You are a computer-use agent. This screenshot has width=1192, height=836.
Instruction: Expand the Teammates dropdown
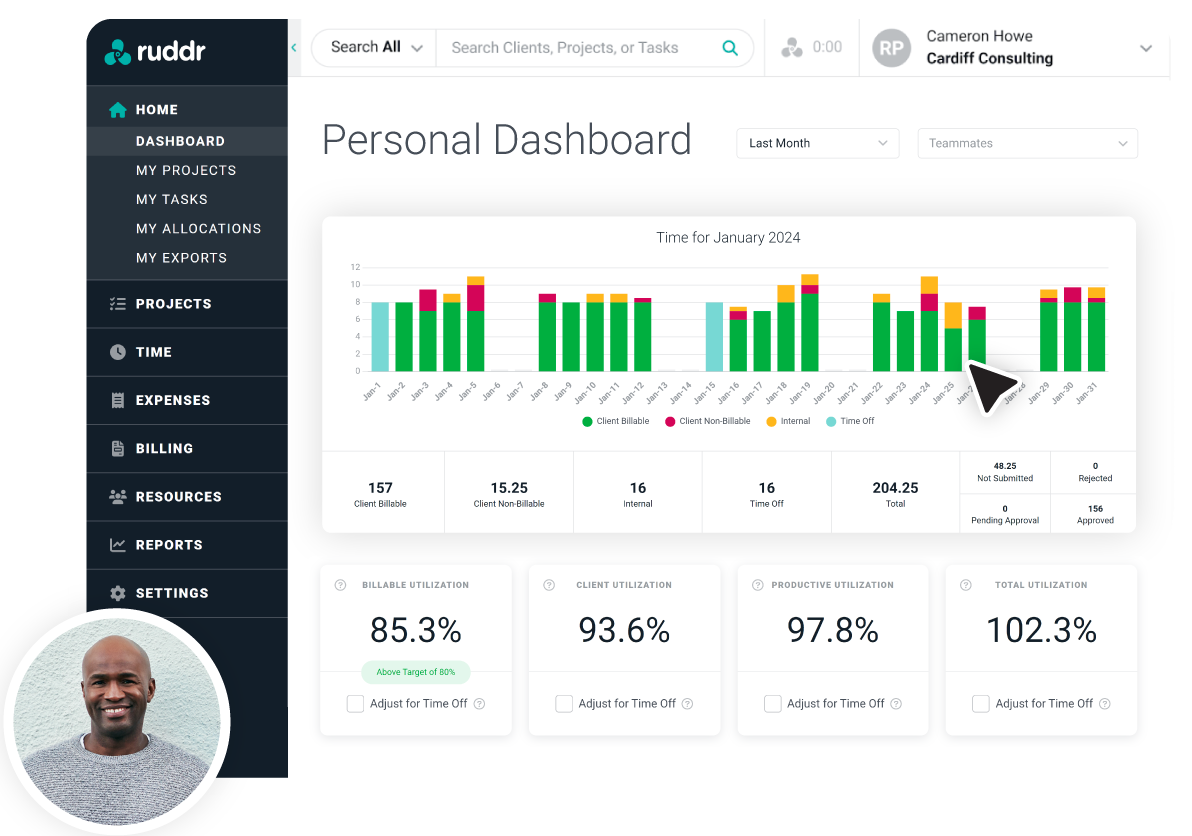(1027, 143)
